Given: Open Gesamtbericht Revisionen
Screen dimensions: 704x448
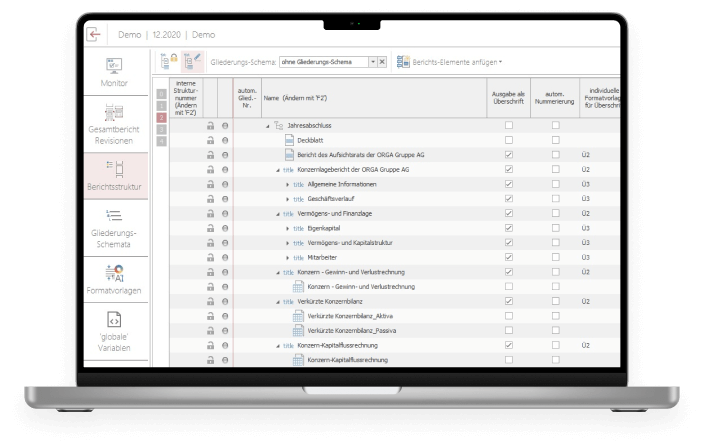Looking at the screenshot, I should point(114,124).
